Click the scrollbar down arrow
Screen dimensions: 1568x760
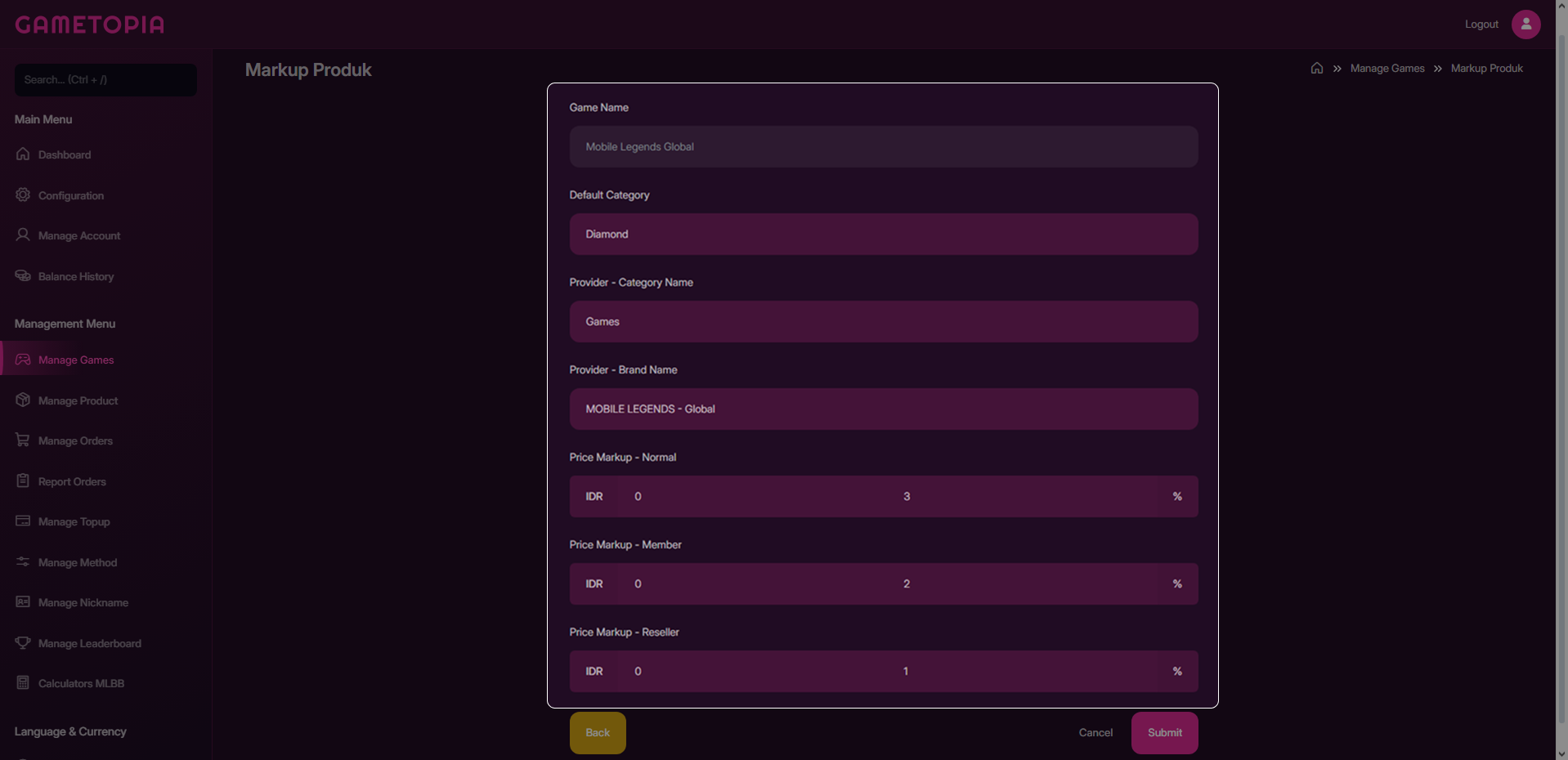[x=1561, y=753]
